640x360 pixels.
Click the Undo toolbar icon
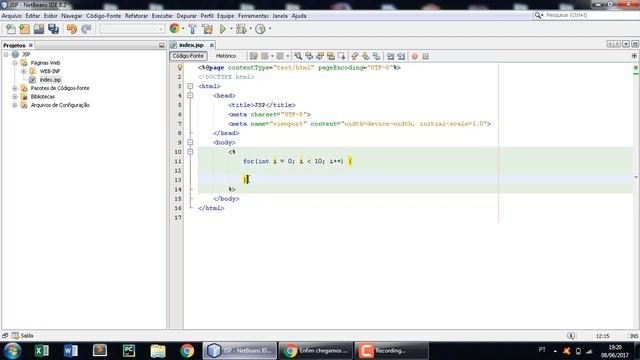coord(72,29)
